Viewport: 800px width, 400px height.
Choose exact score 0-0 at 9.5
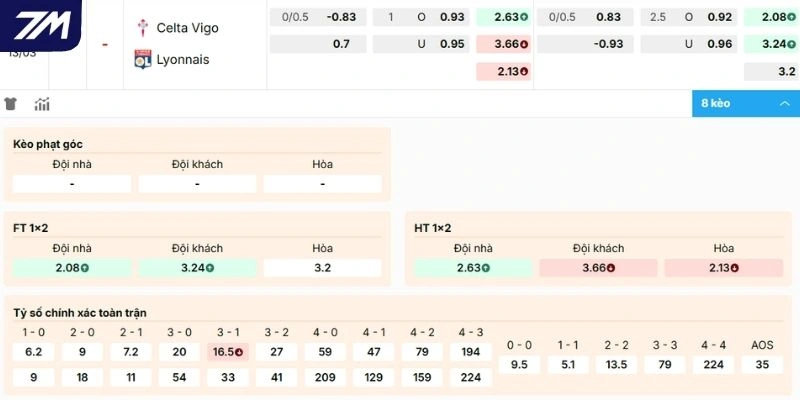pyautogui.click(x=519, y=365)
